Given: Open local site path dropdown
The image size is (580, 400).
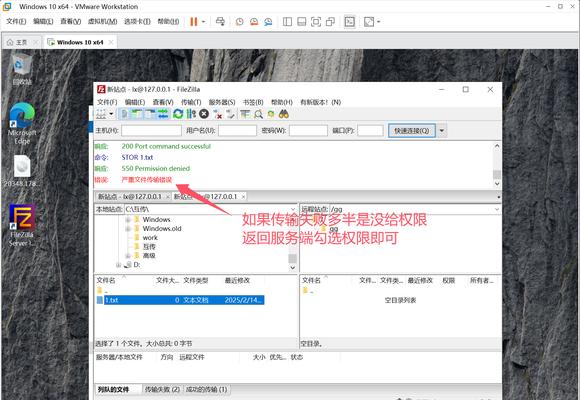Looking at the screenshot, I should [293, 209].
